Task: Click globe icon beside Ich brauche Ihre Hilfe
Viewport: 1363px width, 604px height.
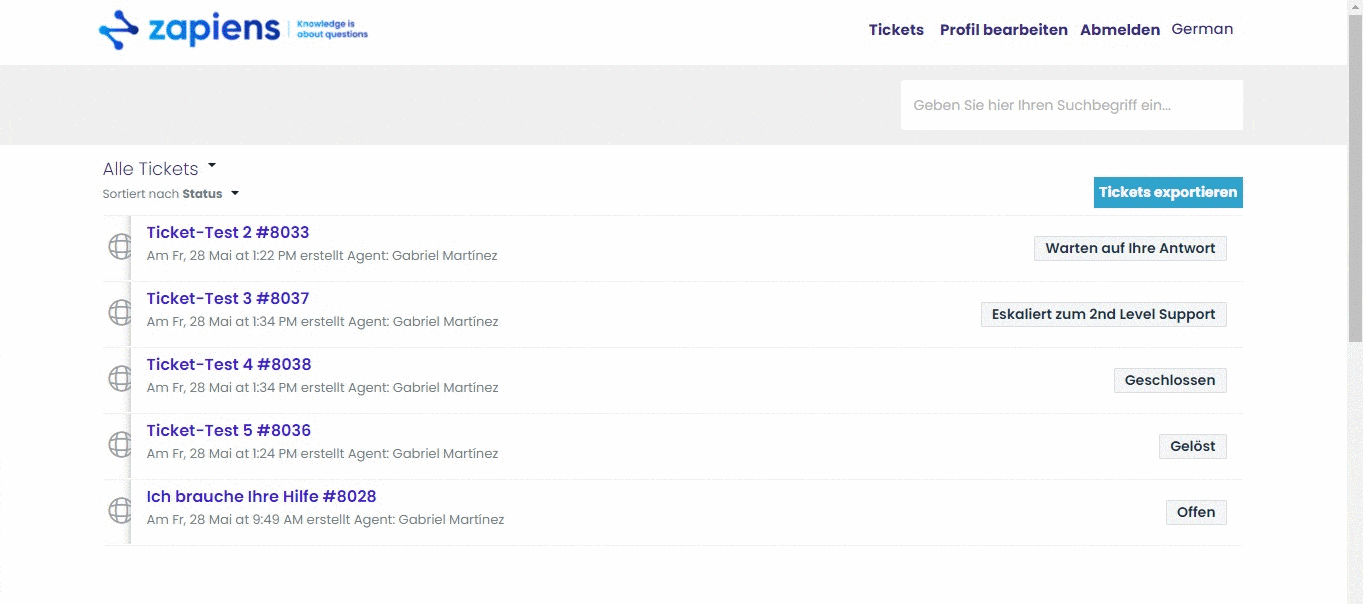Action: (120, 510)
